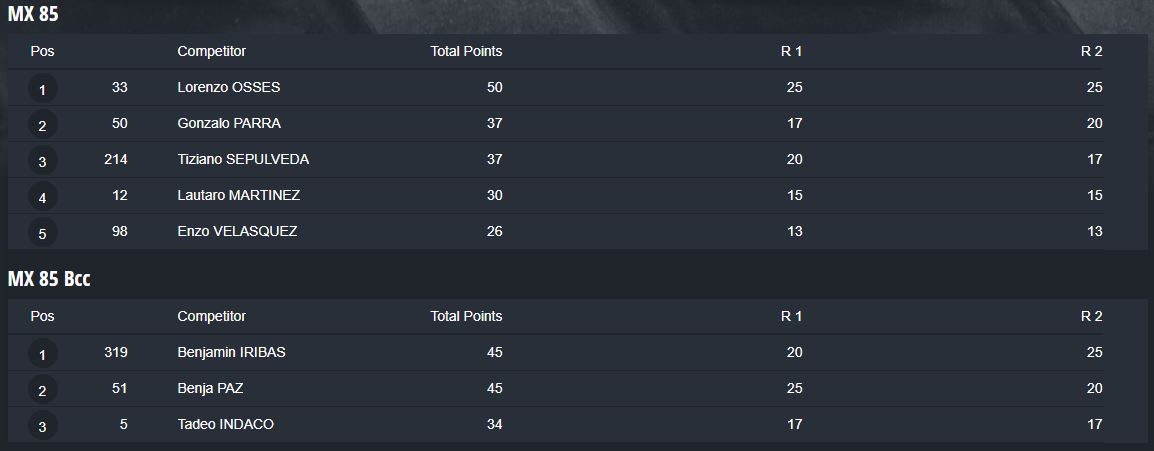Viewport: 1154px width, 451px height.
Task: Open Gonzalo PARRA competitor entry
Action: point(229,123)
